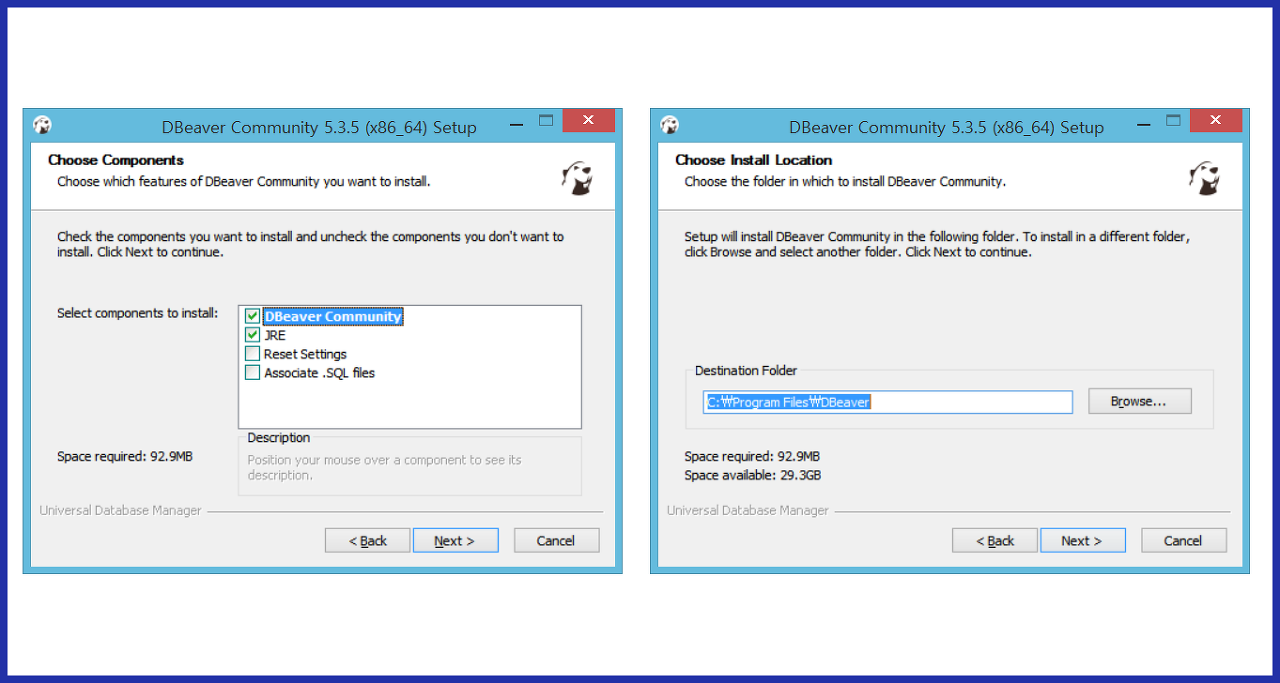Click 'Universal Database Manager' text in Install Location window
The width and height of the screenshot is (1280, 683).
[x=748, y=511]
